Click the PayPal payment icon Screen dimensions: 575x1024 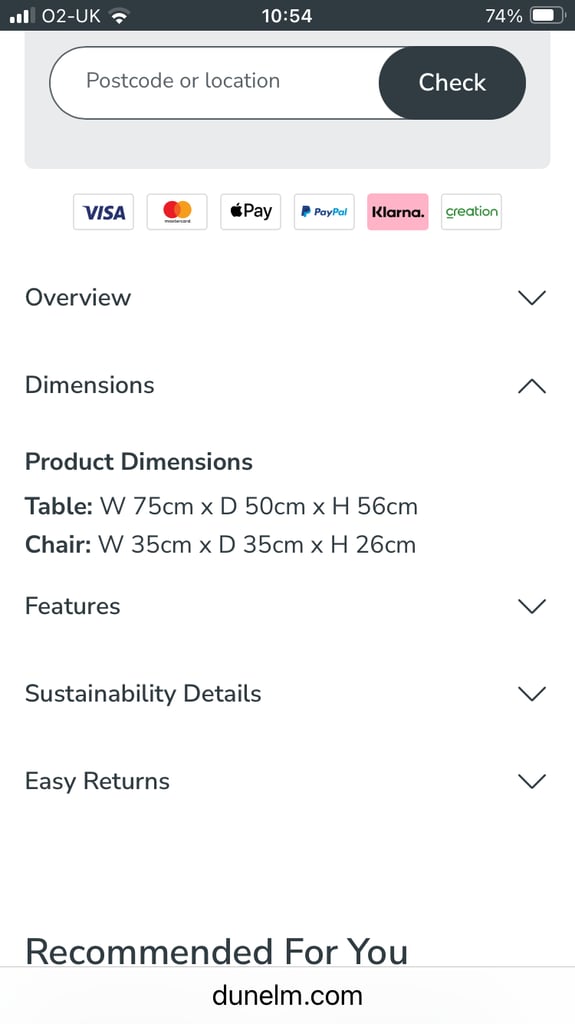324,212
